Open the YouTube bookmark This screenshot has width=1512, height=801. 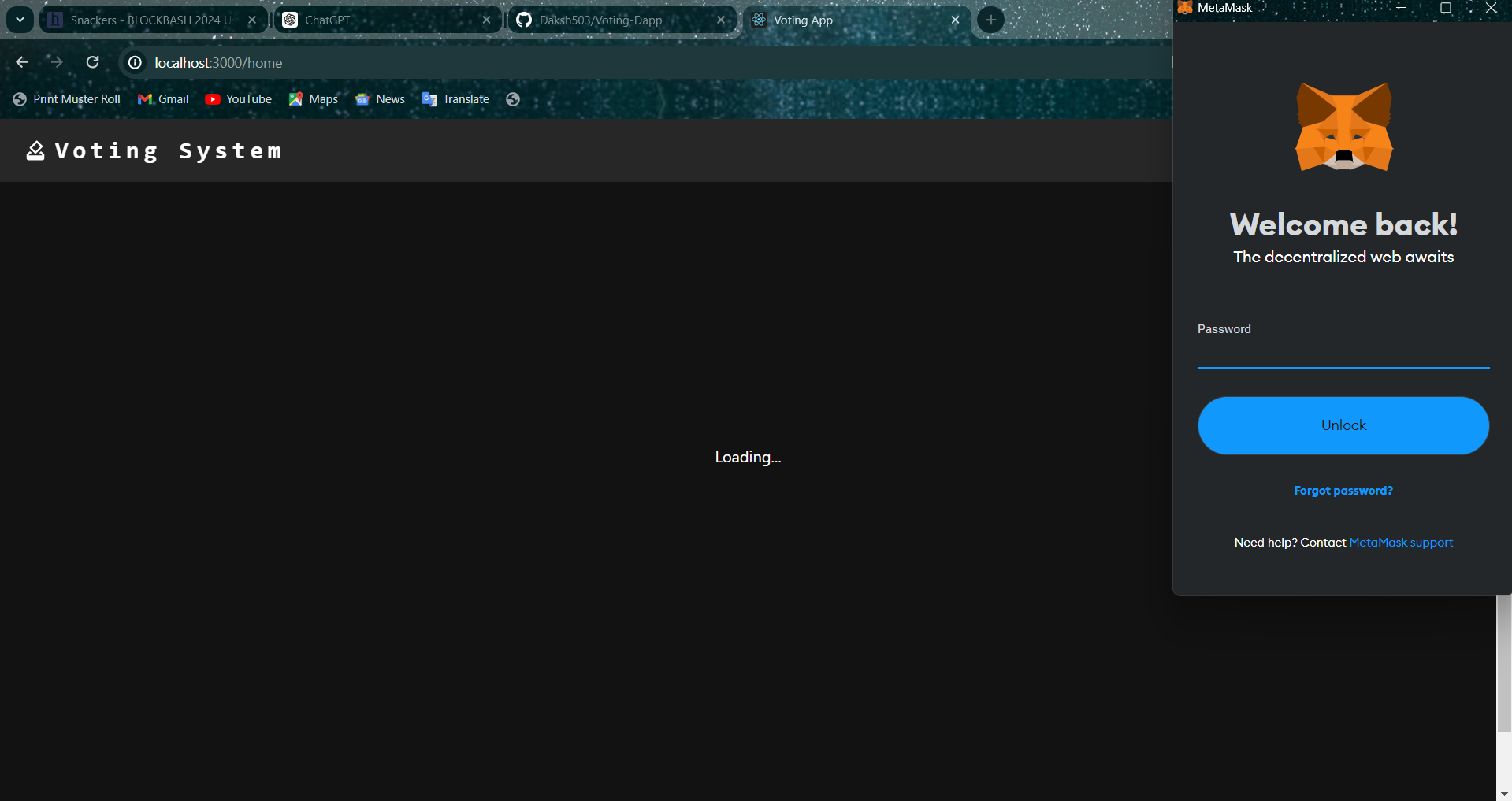coord(238,99)
